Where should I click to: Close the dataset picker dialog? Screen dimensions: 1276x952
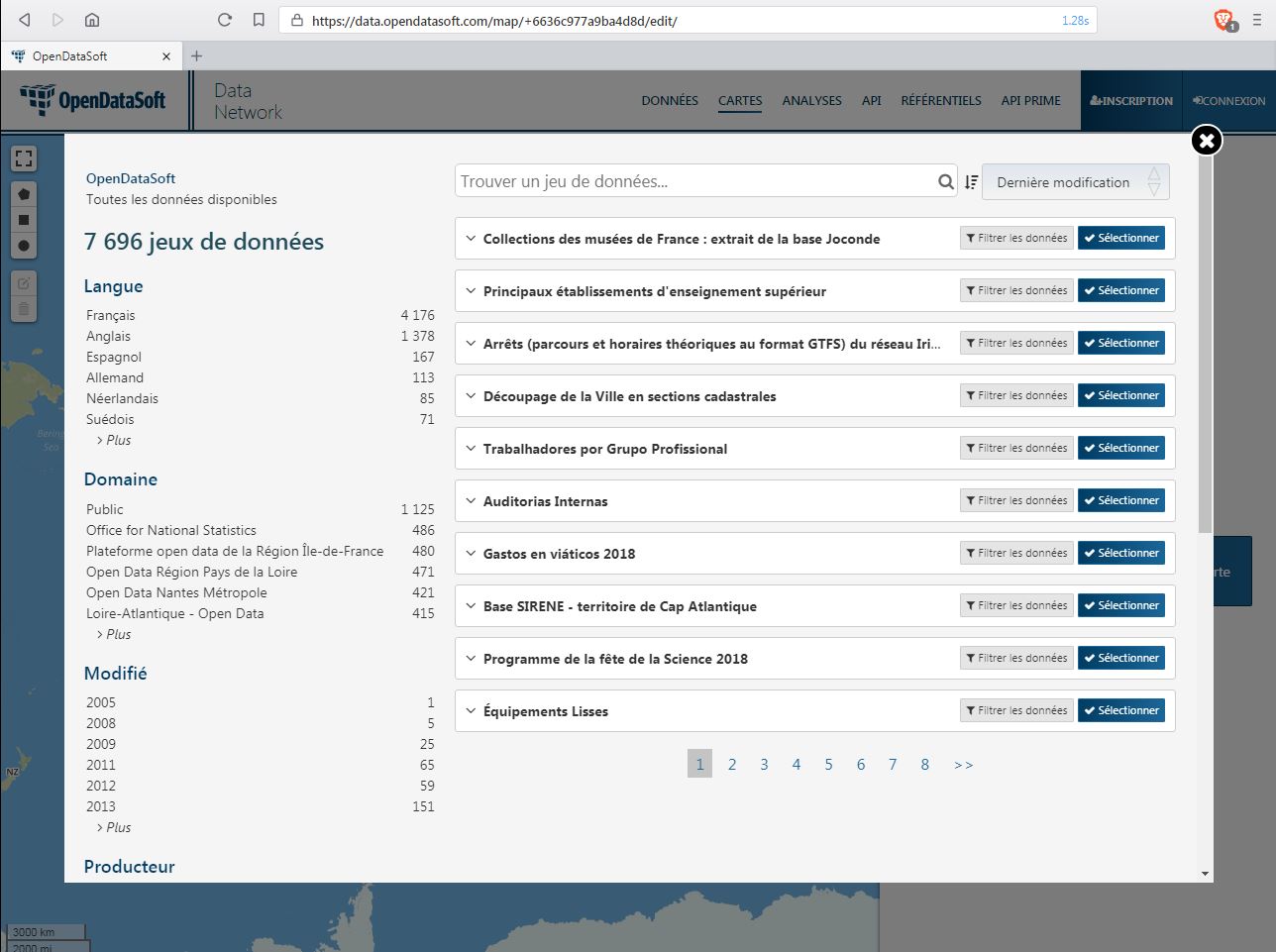pyautogui.click(x=1206, y=141)
